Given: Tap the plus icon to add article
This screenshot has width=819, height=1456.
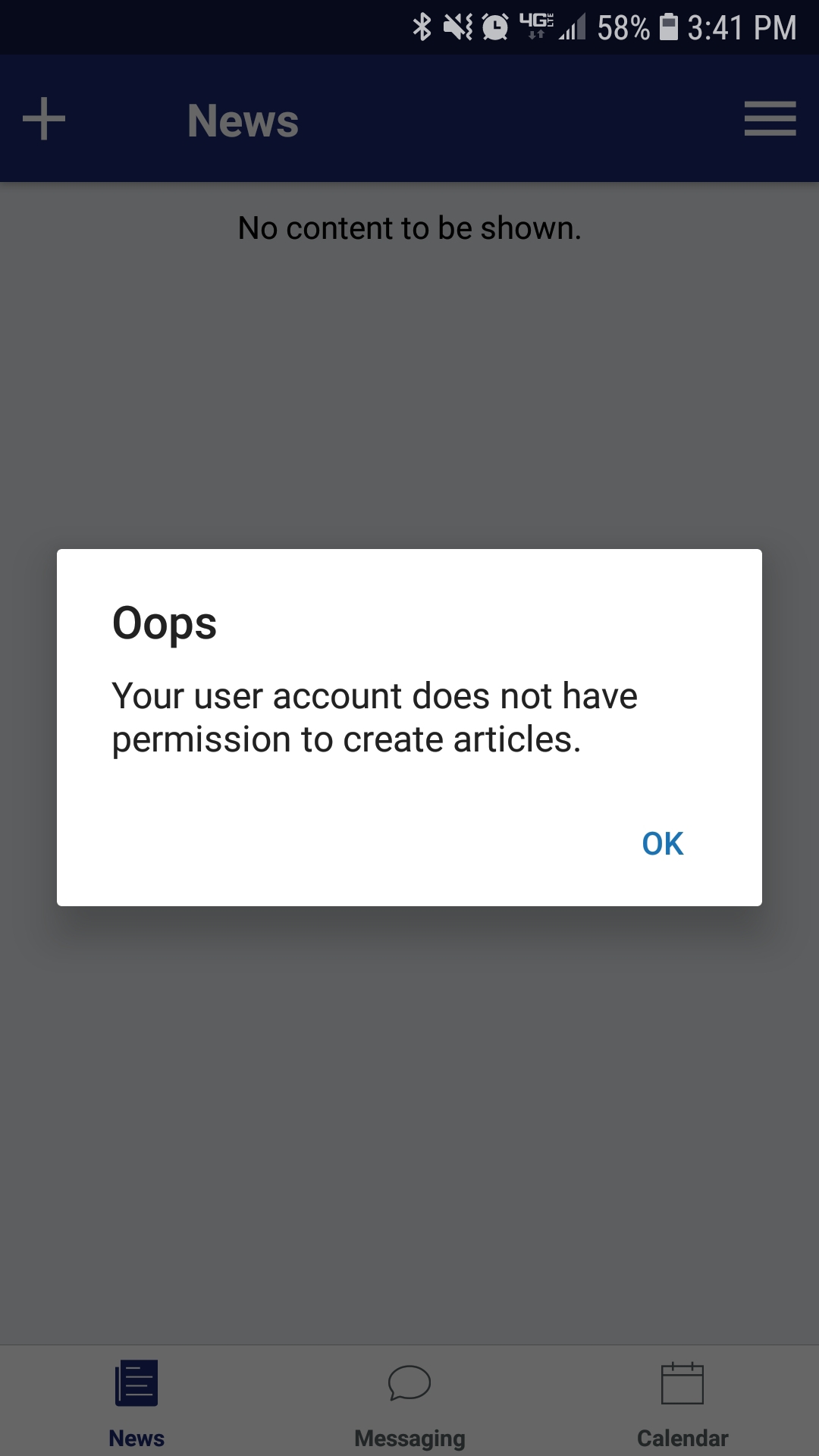Looking at the screenshot, I should (44, 119).
